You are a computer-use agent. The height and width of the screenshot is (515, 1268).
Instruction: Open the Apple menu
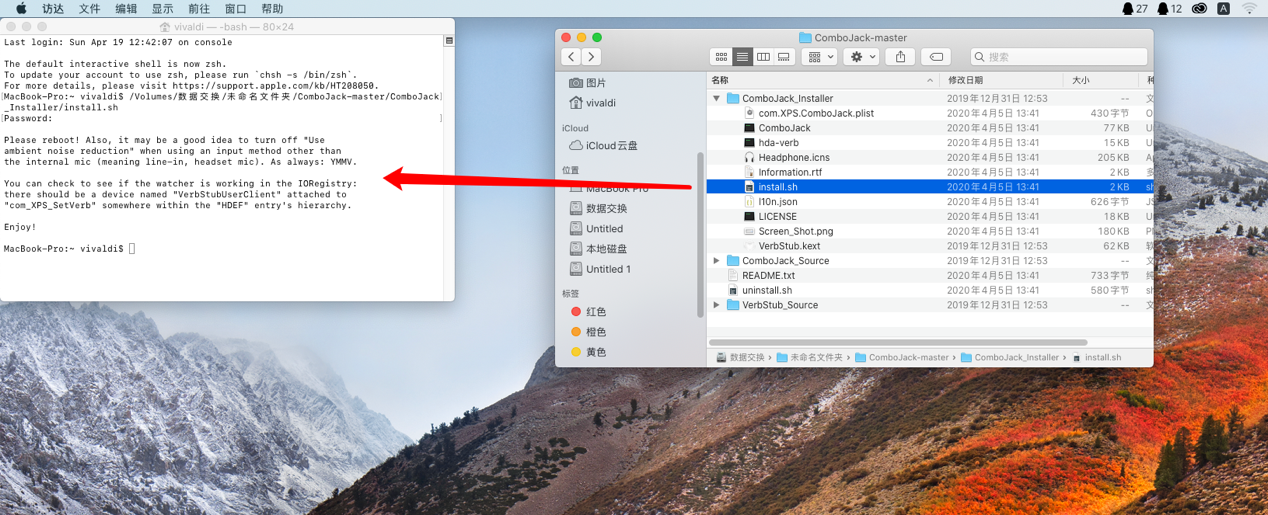tap(21, 8)
